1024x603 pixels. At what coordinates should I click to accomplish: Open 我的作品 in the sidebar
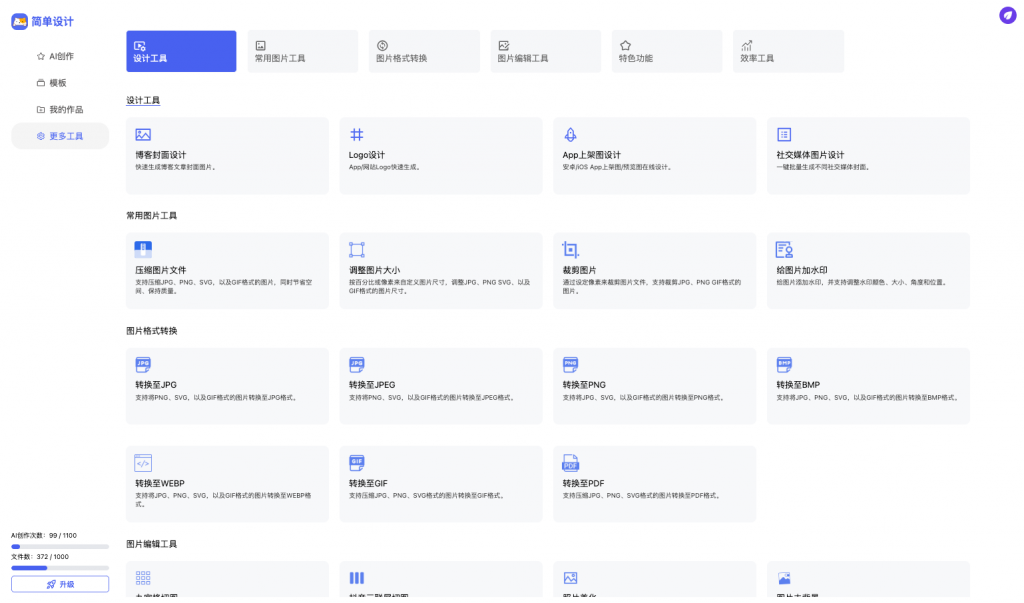[60, 110]
